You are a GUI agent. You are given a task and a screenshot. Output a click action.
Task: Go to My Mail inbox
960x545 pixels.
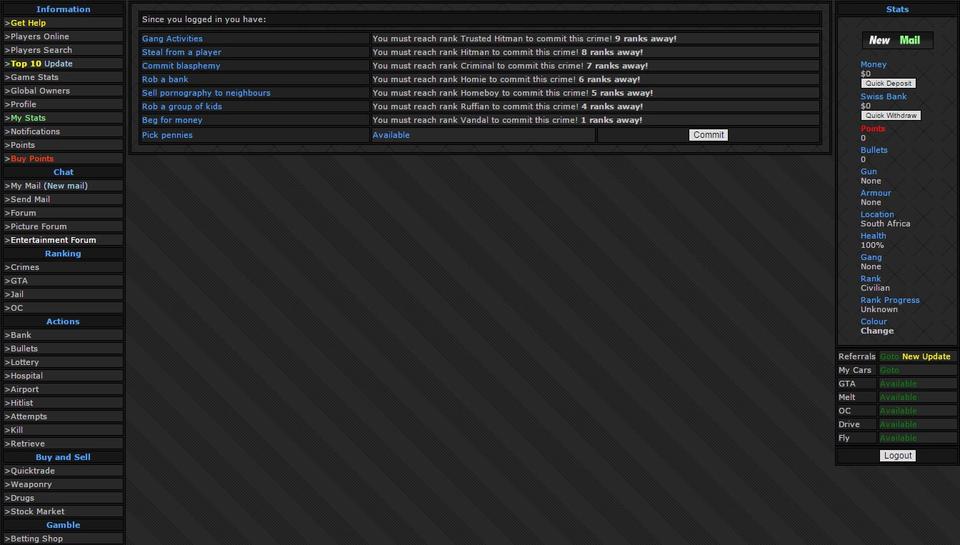pos(49,186)
